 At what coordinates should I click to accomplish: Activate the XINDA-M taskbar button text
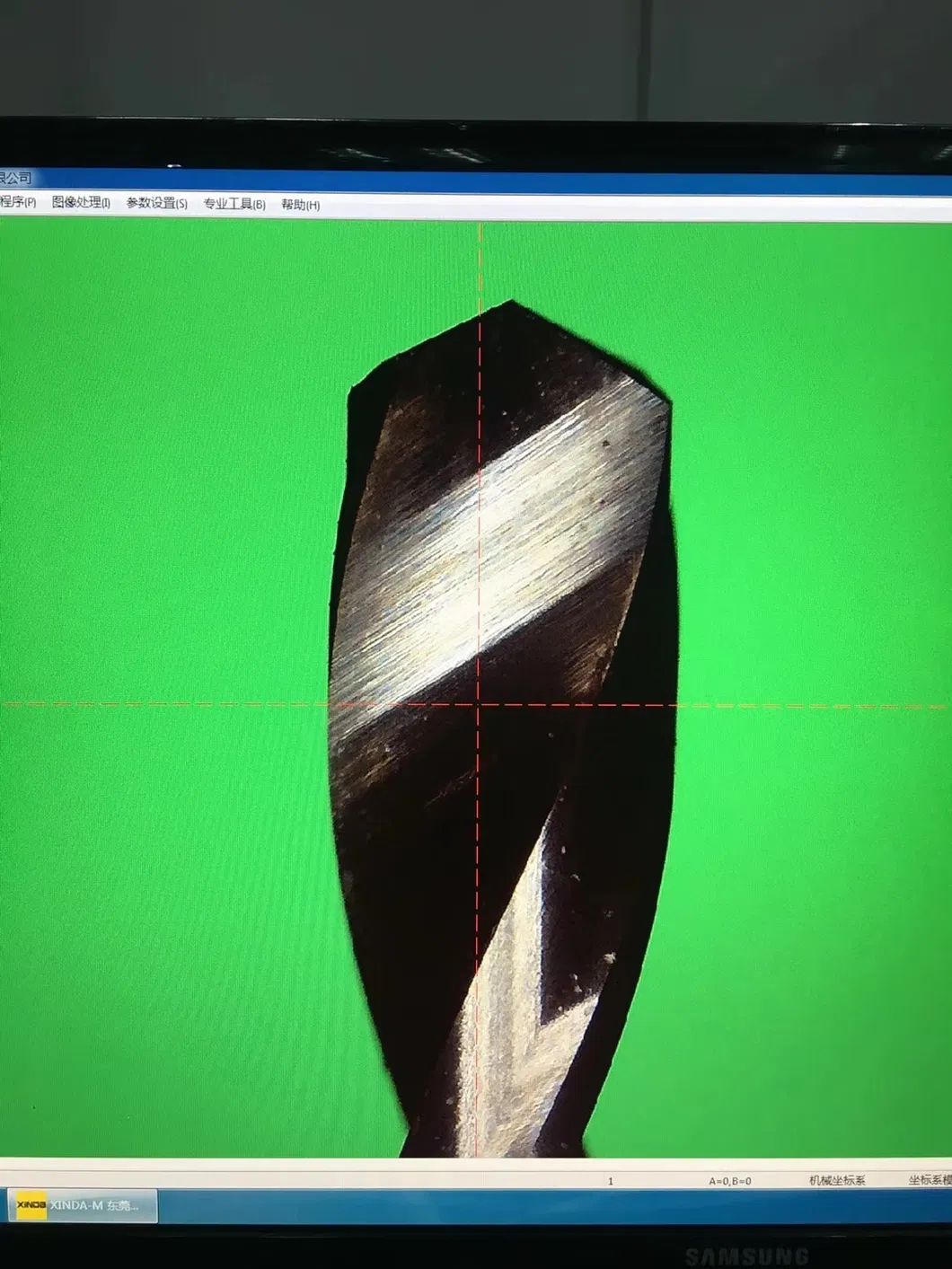pyautogui.click(x=94, y=1205)
